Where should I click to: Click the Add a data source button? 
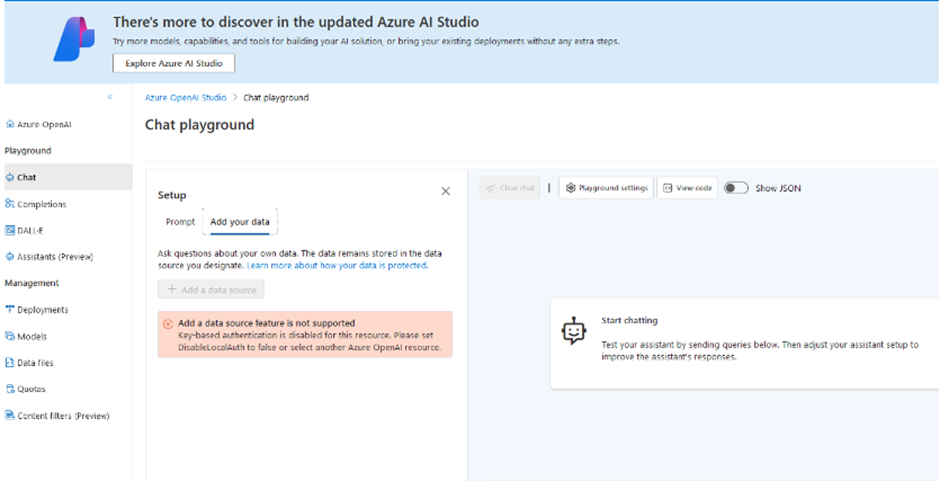coord(211,290)
